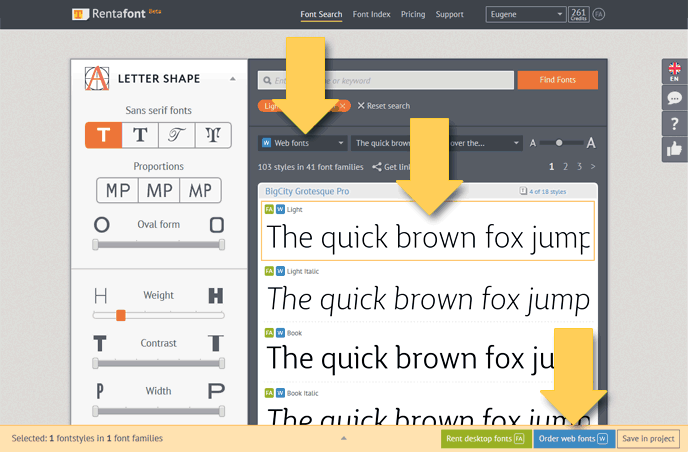The image size is (688, 452).
Task: Adjust the Width slider
Action: 158,411
